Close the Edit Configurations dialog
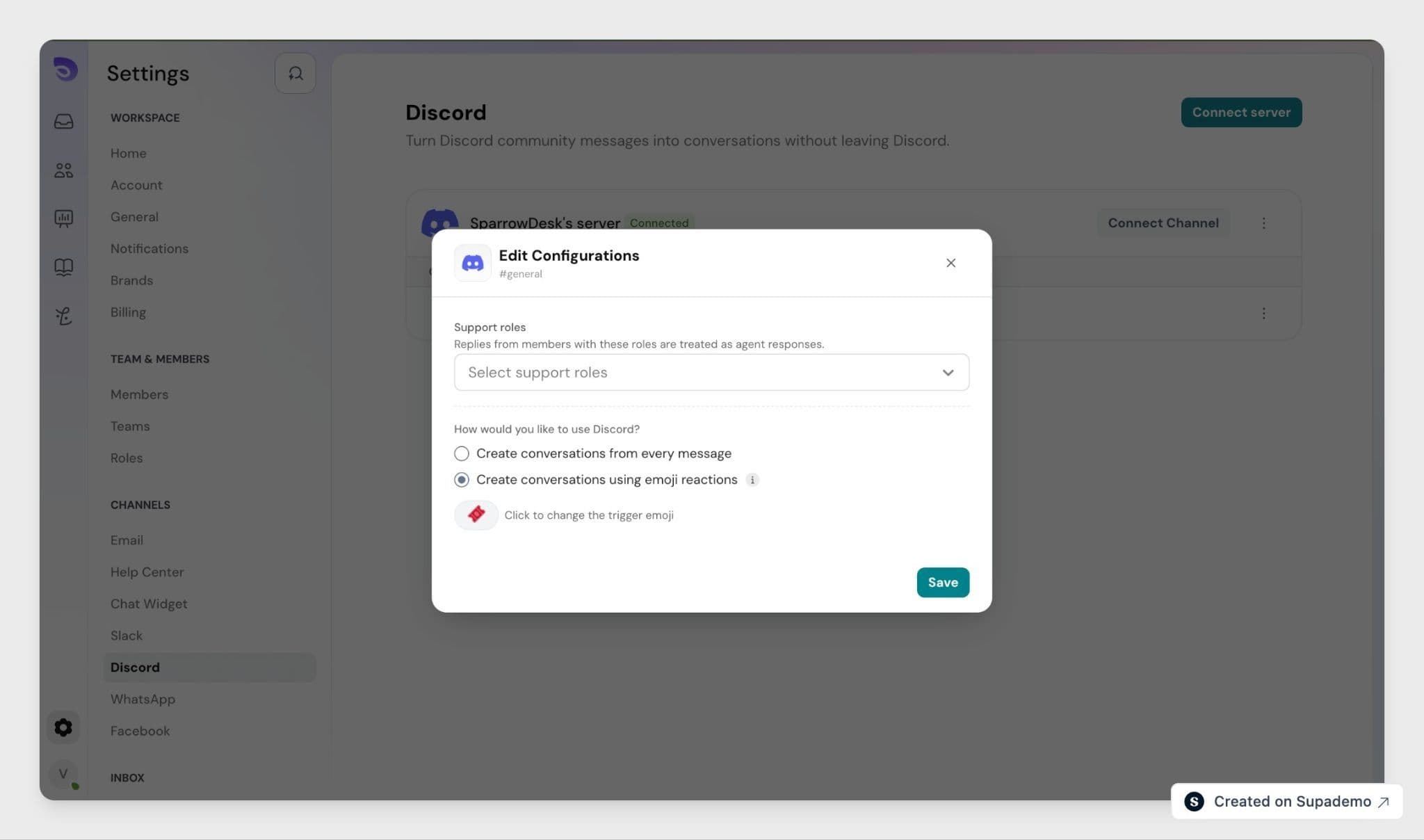 (x=950, y=263)
